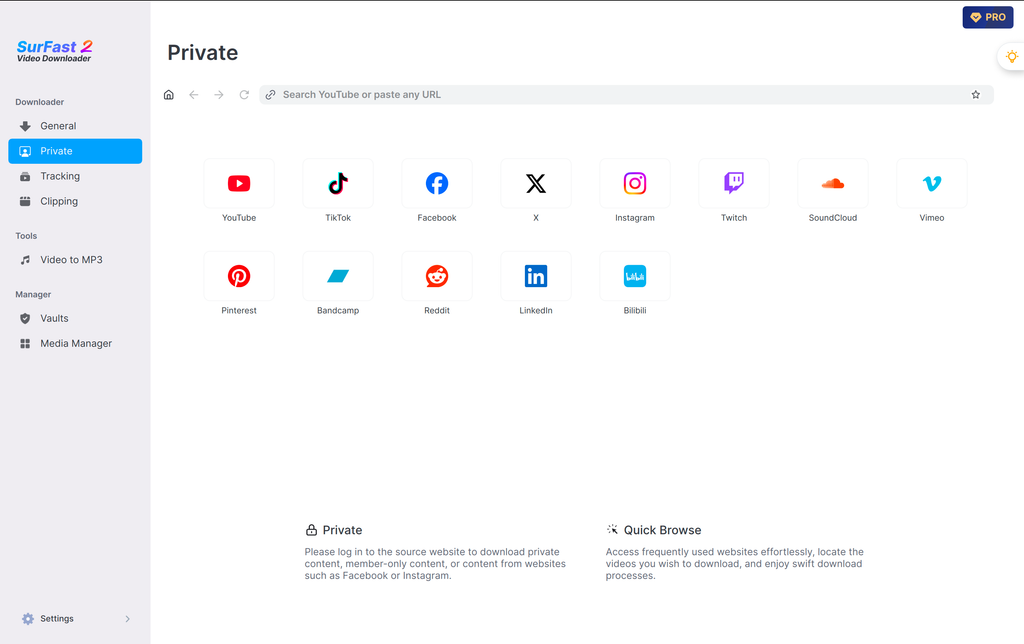Open the Video to MP3 tool
Viewport: 1024px width, 644px height.
pyautogui.click(x=75, y=260)
